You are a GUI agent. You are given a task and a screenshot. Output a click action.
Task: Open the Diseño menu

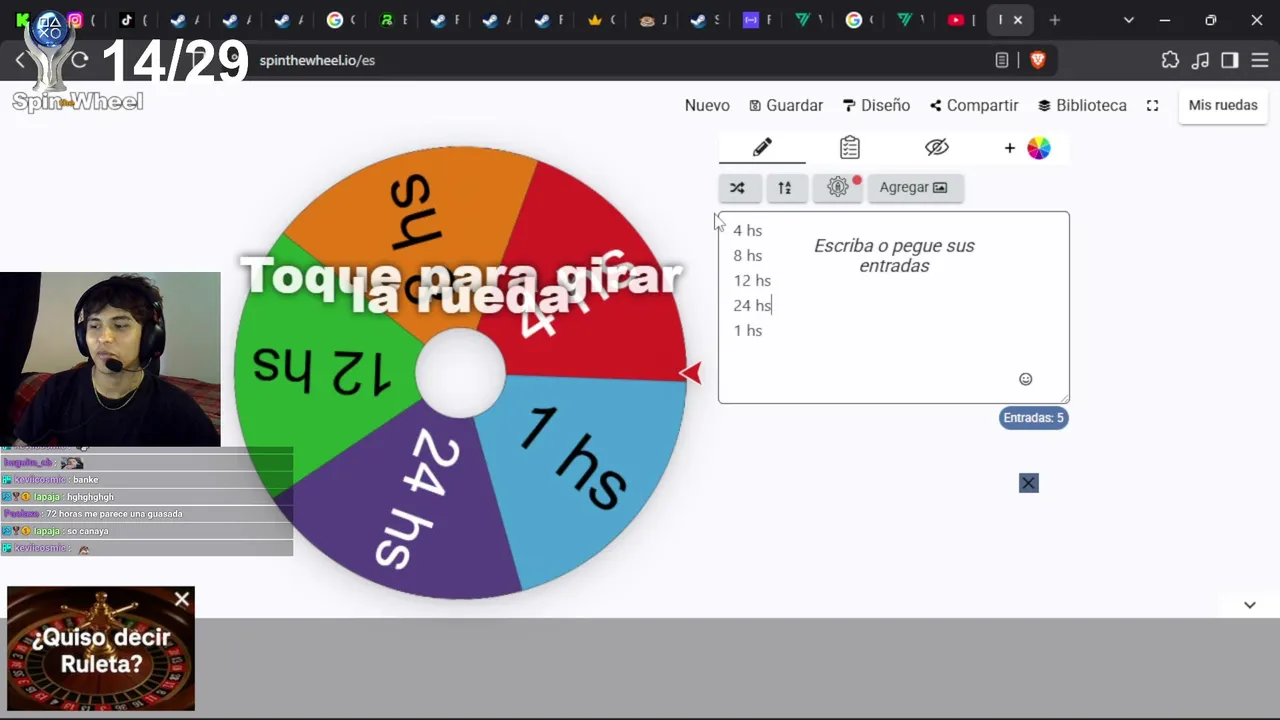point(876,105)
